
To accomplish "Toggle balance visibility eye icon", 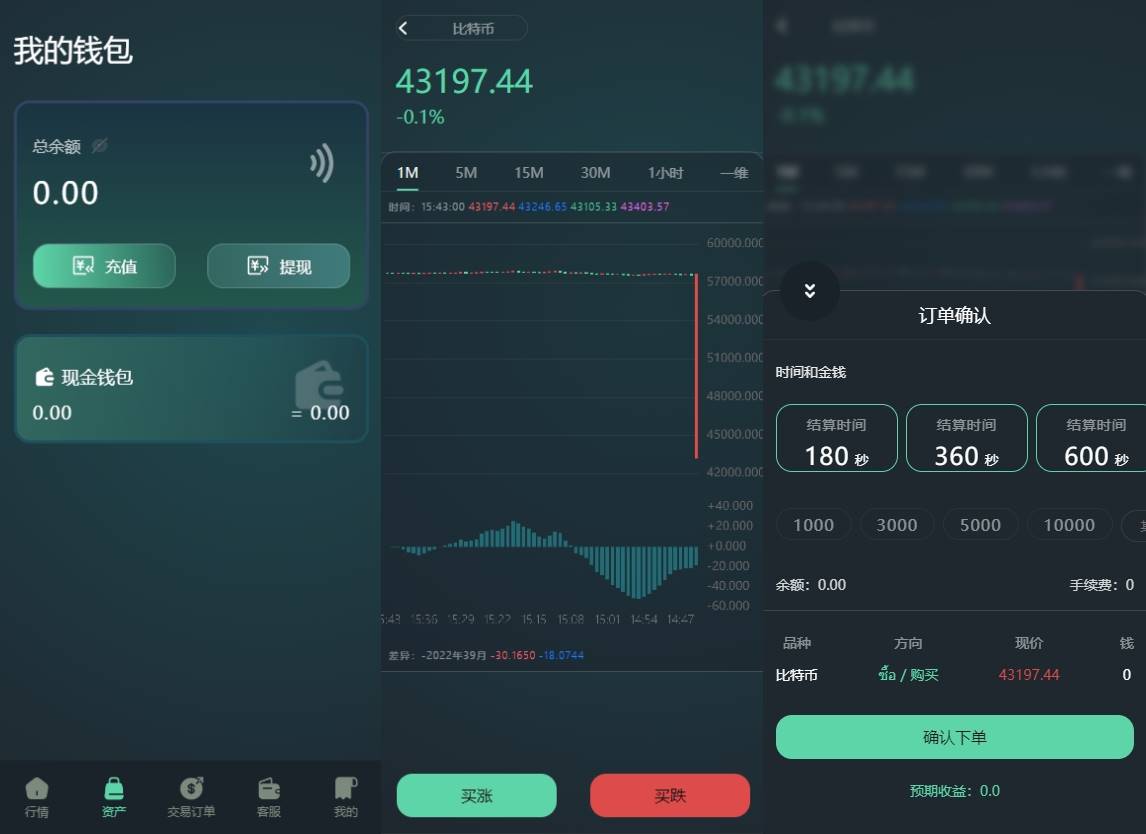I will point(99,146).
